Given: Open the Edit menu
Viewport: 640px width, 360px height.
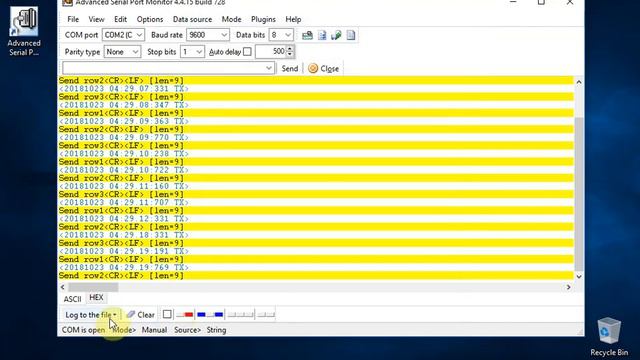Looking at the screenshot, I should click(120, 19).
